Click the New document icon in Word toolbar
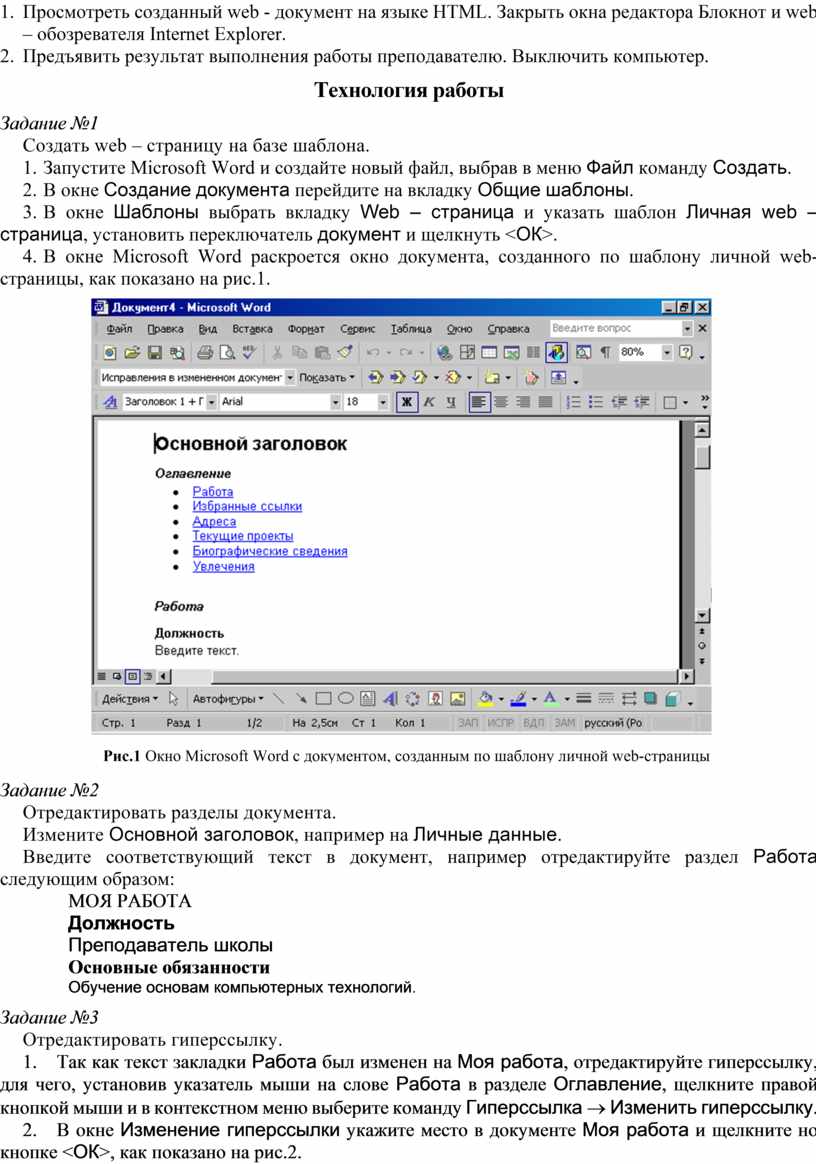Viewport: 816px width, 1164px height. pos(110,353)
